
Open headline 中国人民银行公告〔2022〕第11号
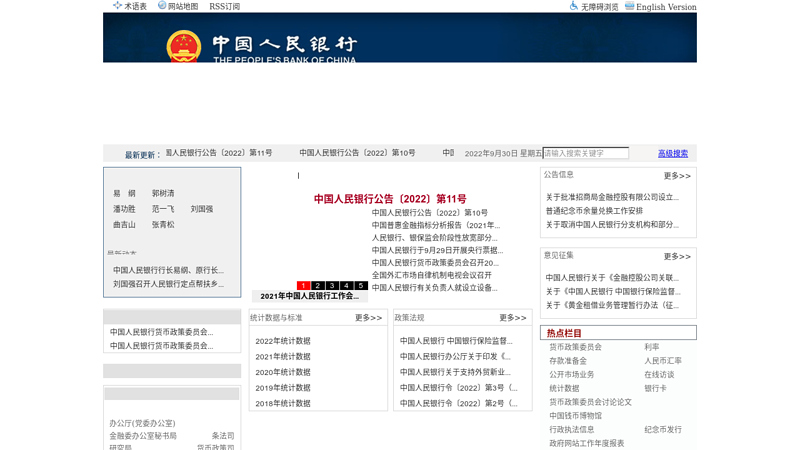(x=390, y=199)
